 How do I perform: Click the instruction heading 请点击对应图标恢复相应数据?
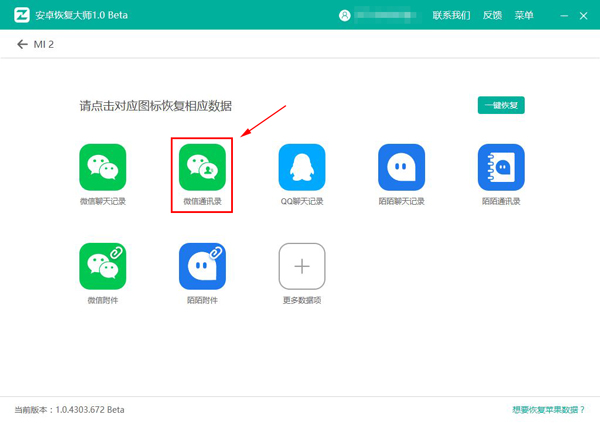coord(155,106)
